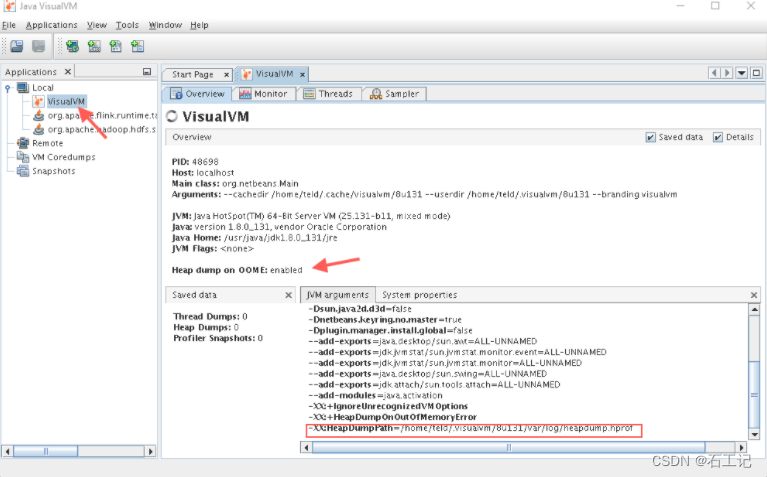Switch to the Threads tab
The height and width of the screenshot is (477, 767).
point(329,93)
